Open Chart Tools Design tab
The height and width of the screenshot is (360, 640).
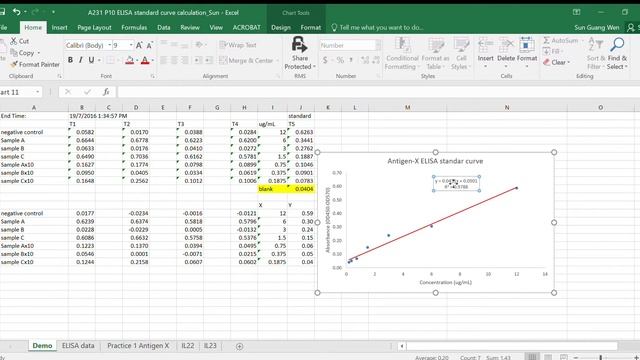click(281, 27)
